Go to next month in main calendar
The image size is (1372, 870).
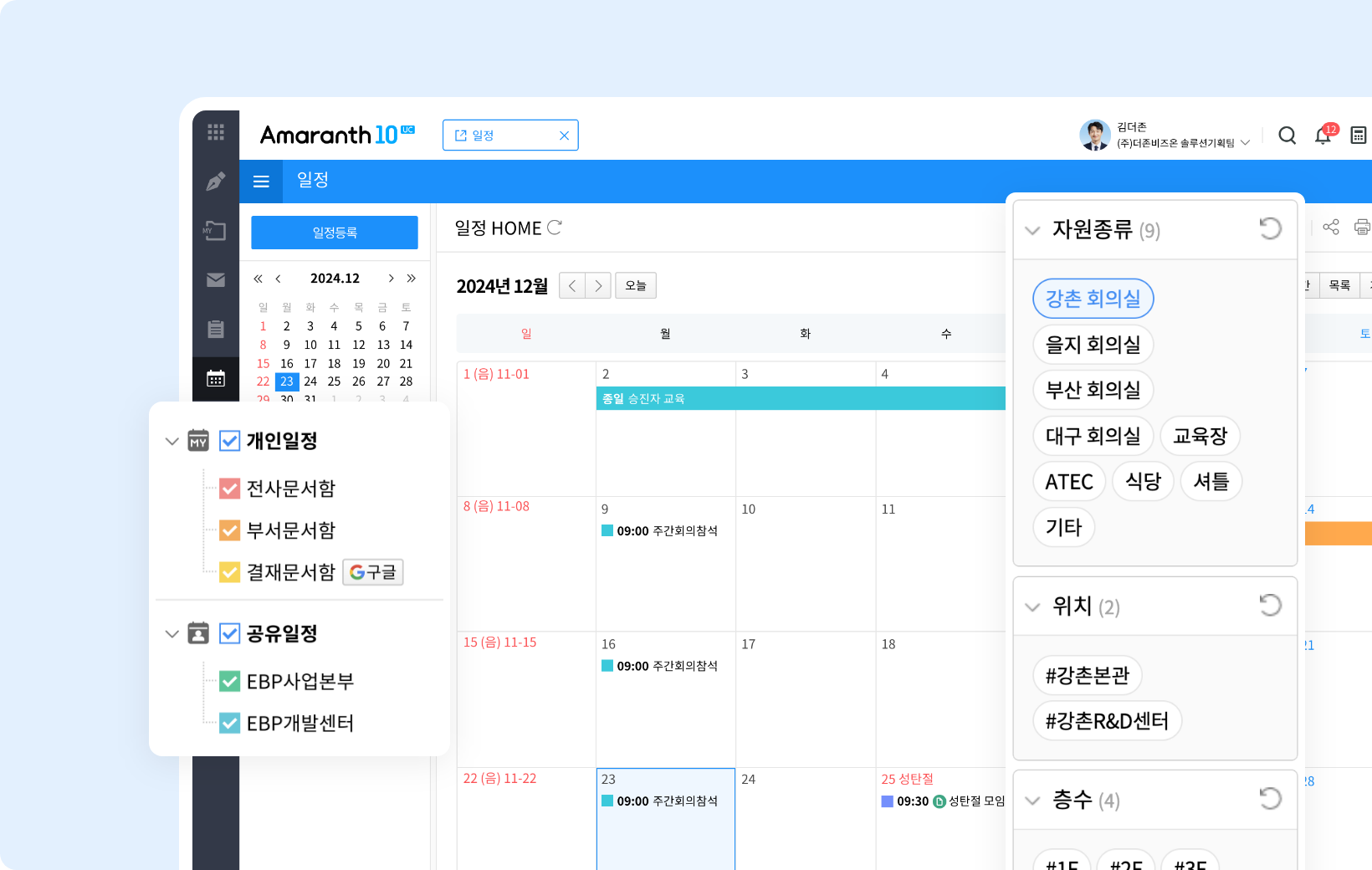[598, 285]
